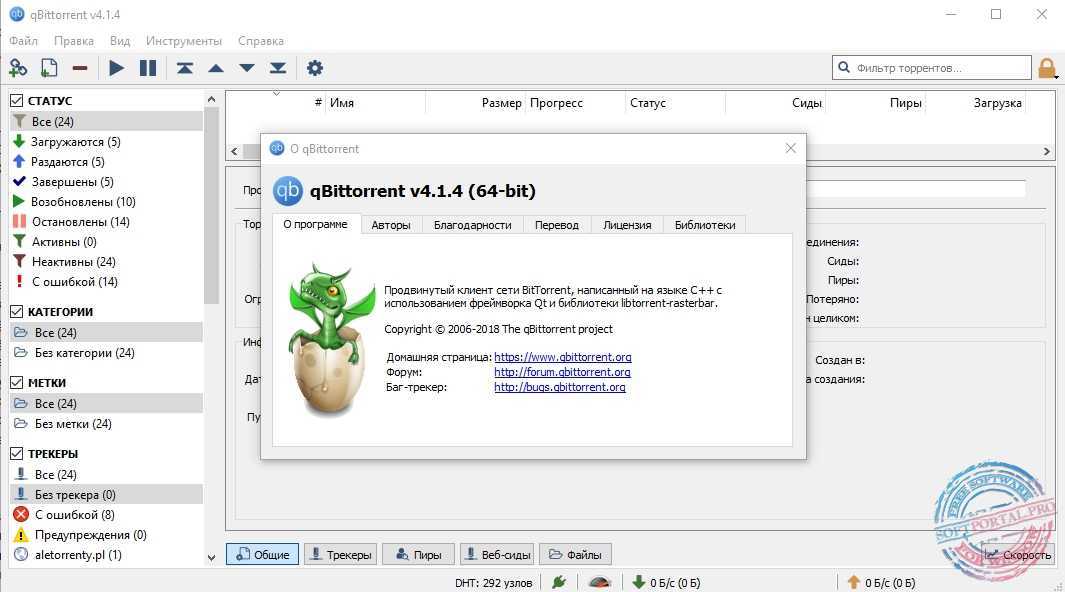Select tracker filter С ошибкой (8)
The width and height of the screenshot is (1065, 592).
pyautogui.click(x=75, y=515)
